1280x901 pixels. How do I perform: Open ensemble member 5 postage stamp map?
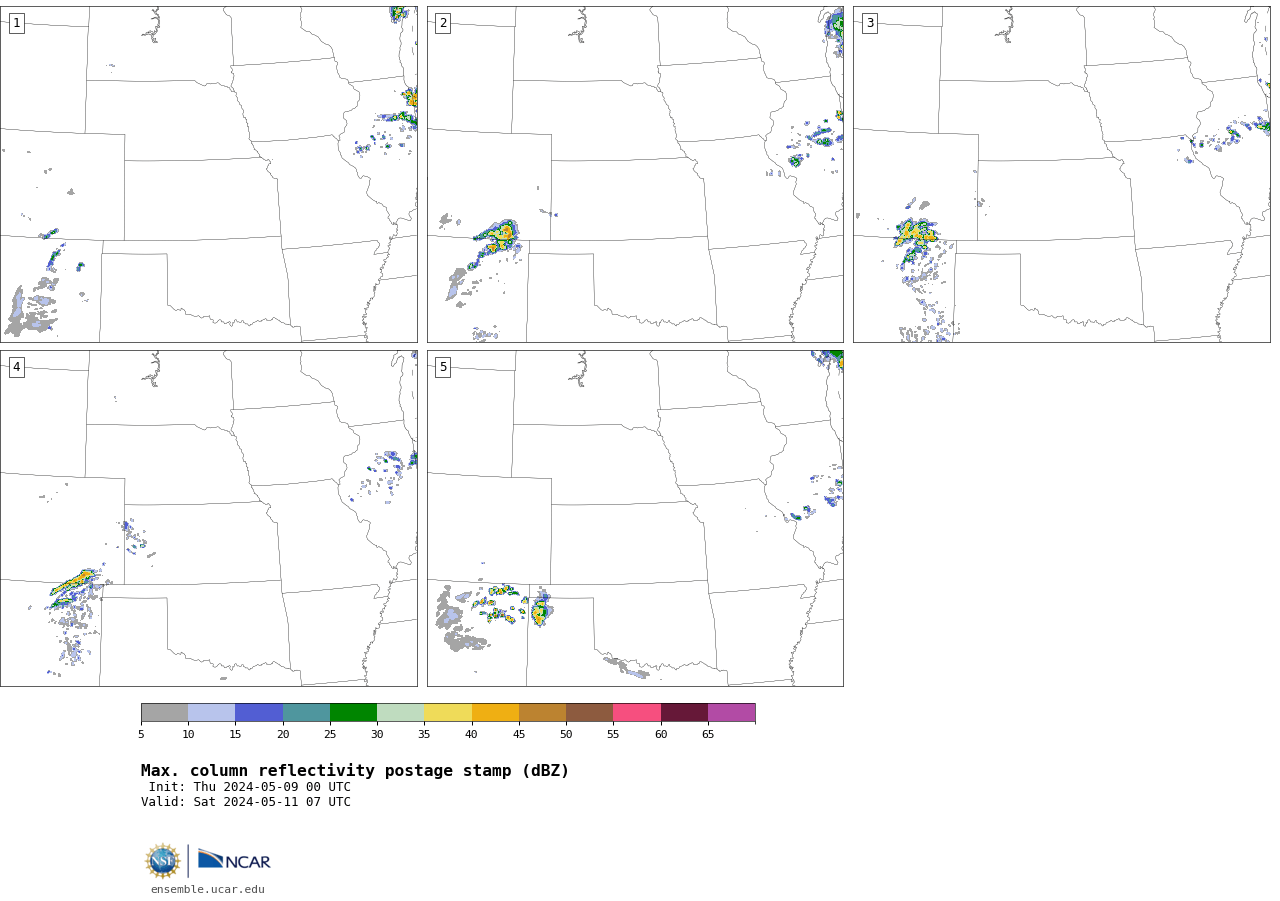[x=635, y=518]
